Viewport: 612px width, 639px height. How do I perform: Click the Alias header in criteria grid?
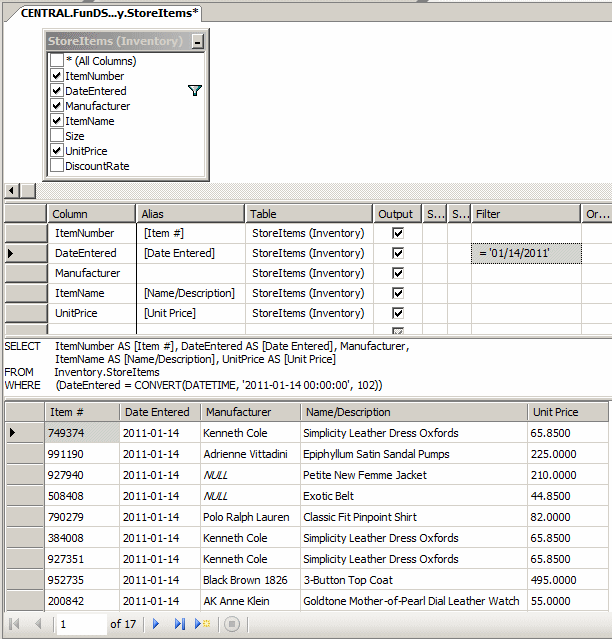click(x=190, y=214)
